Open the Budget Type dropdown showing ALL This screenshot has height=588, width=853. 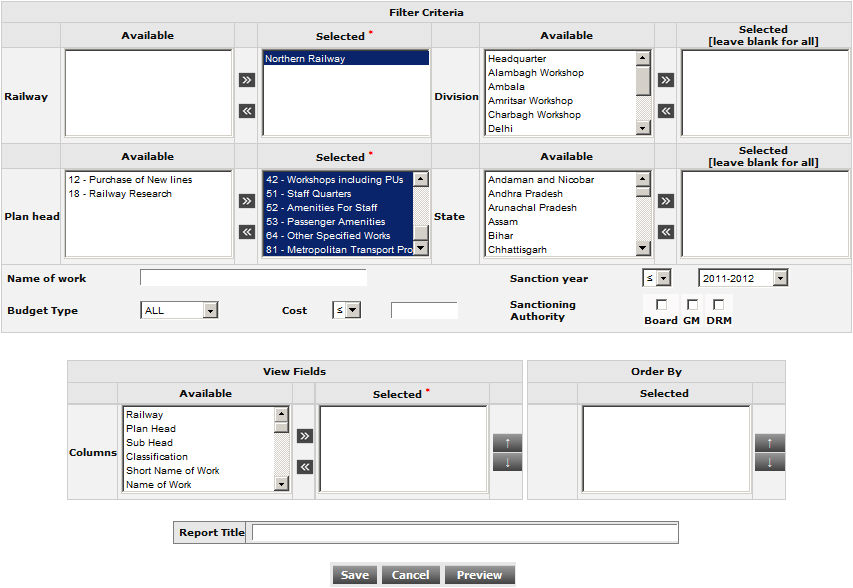click(180, 311)
